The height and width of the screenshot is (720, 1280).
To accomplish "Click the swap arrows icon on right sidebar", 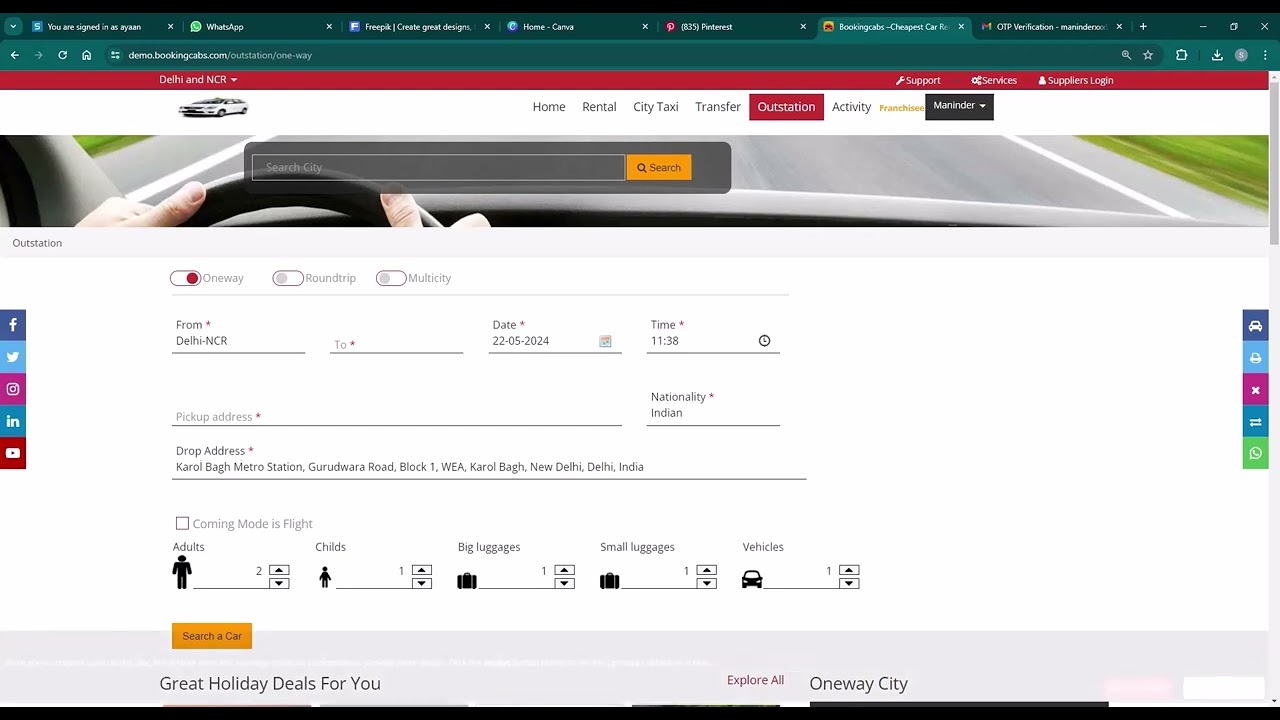I will 1255,422.
